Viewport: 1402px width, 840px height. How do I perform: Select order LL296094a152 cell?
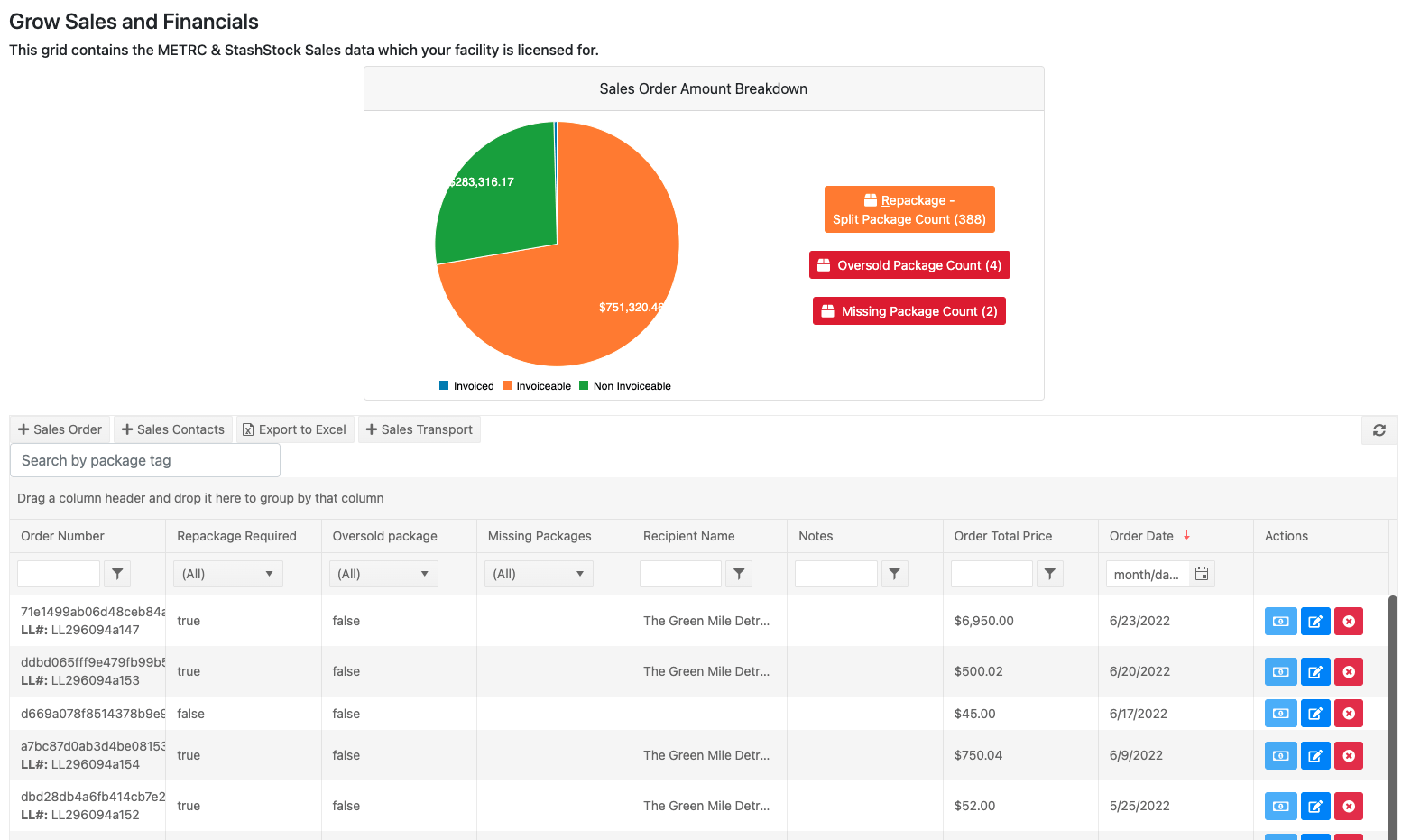[x=88, y=806]
